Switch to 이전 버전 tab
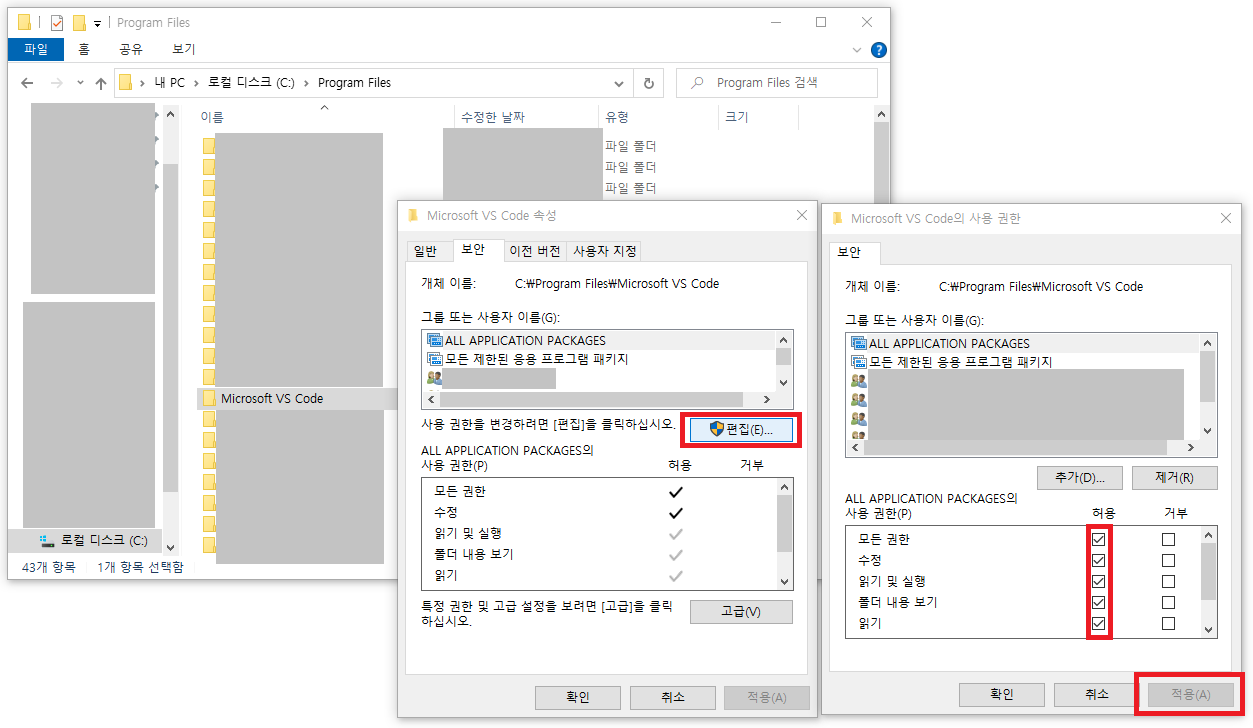The image size is (1253, 728). [x=534, y=251]
